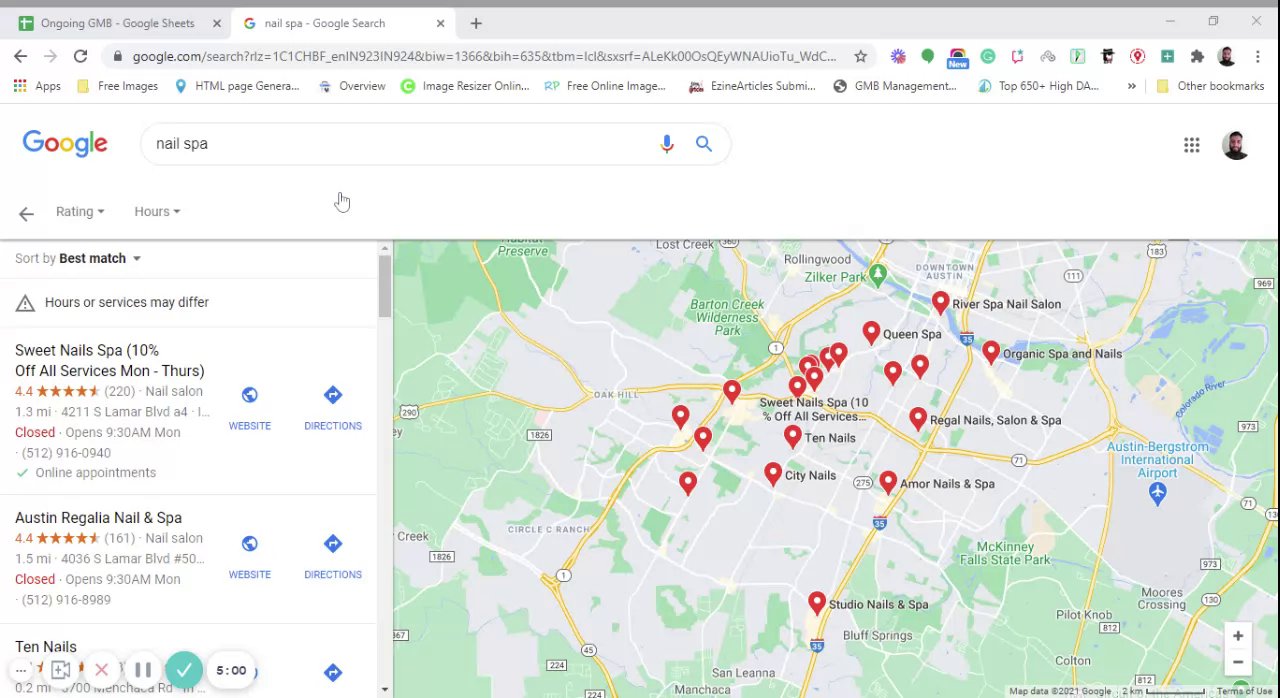
Task: Show more bookmarks with the chevron
Action: tap(1131, 86)
